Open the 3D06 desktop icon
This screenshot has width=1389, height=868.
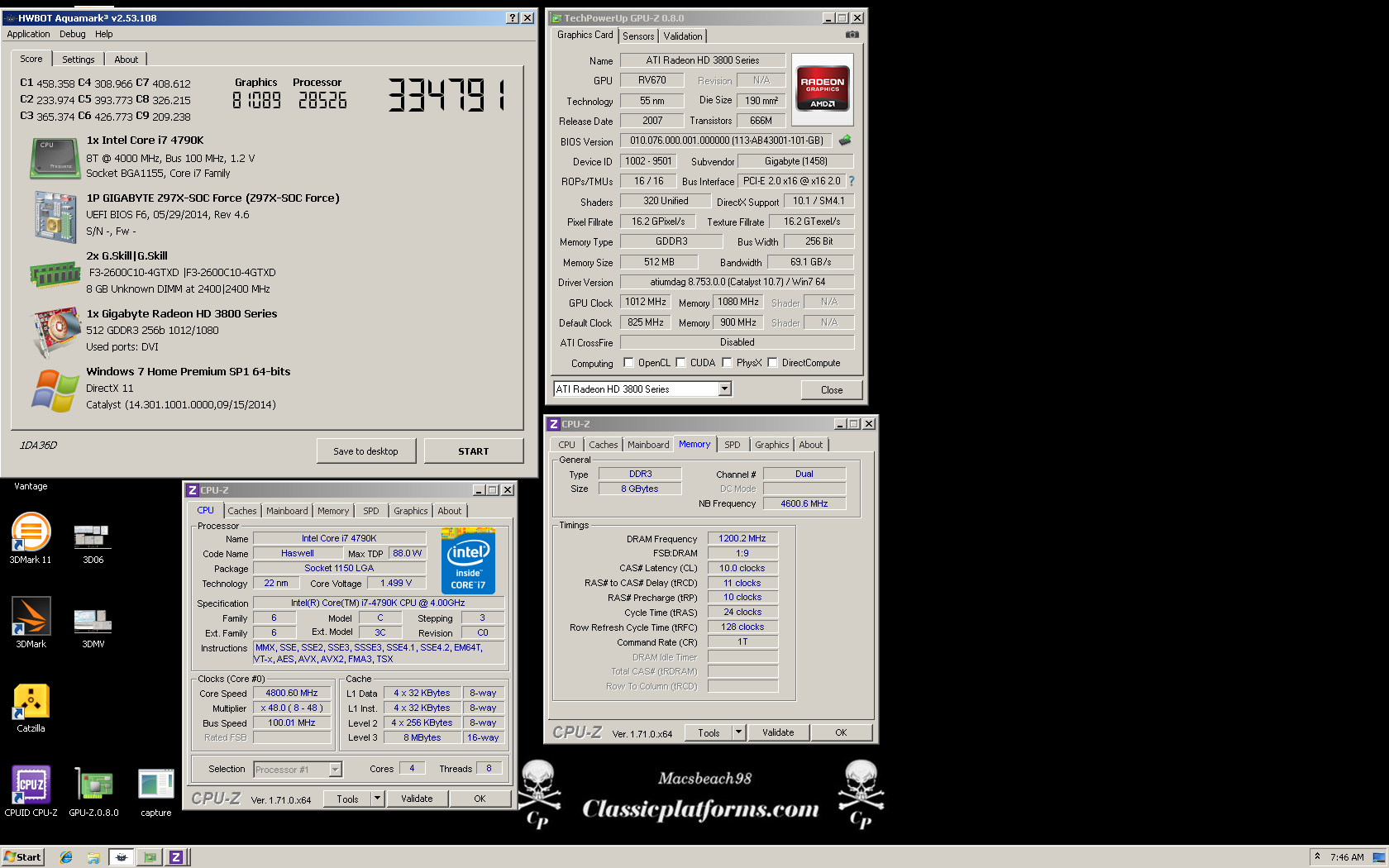93,541
